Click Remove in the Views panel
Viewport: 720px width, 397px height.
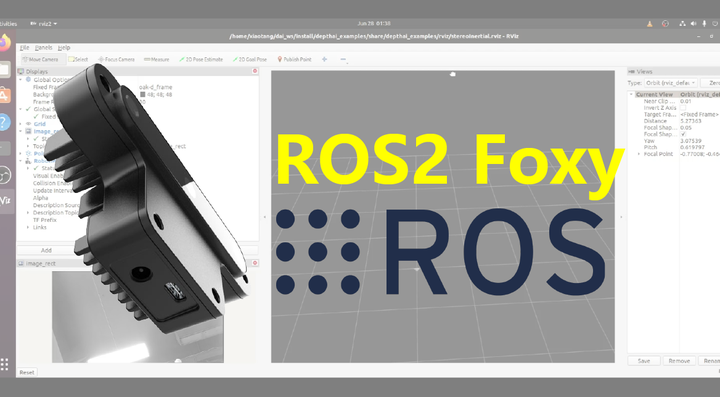(x=679, y=361)
